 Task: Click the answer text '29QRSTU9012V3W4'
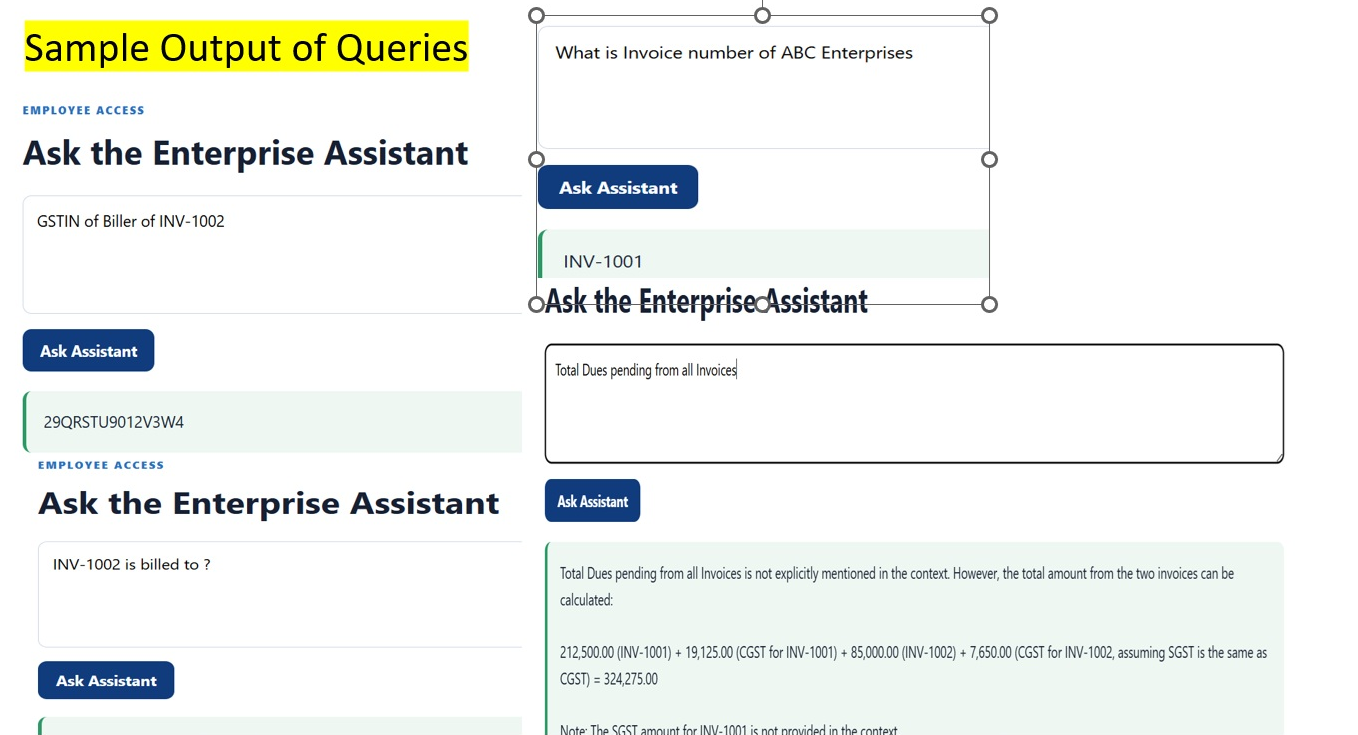[114, 422]
